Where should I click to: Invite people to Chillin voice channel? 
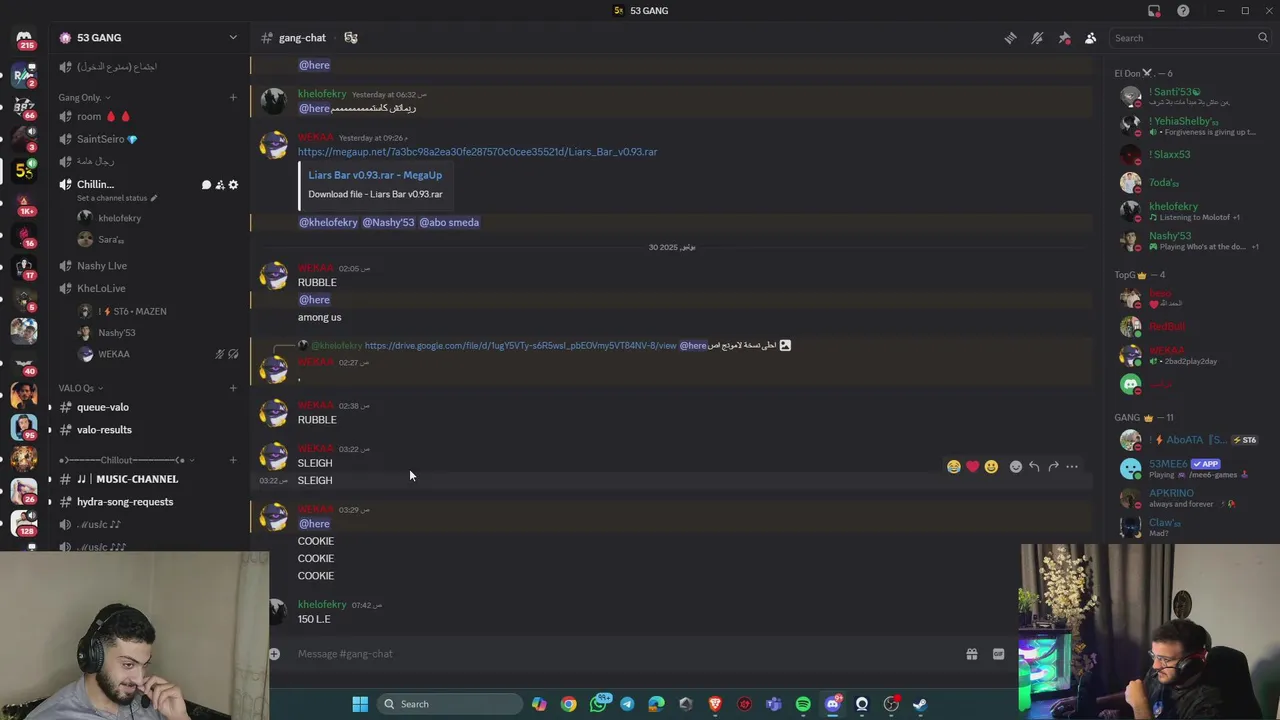point(220,185)
